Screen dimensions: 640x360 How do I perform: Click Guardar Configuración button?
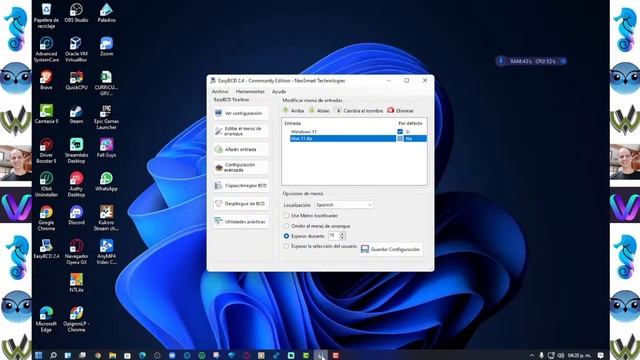click(x=391, y=249)
